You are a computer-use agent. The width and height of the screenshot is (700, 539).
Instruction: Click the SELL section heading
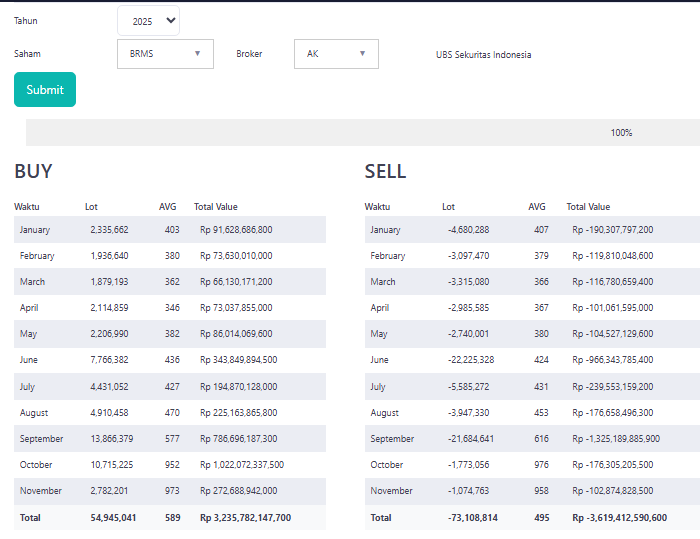pyautogui.click(x=385, y=171)
